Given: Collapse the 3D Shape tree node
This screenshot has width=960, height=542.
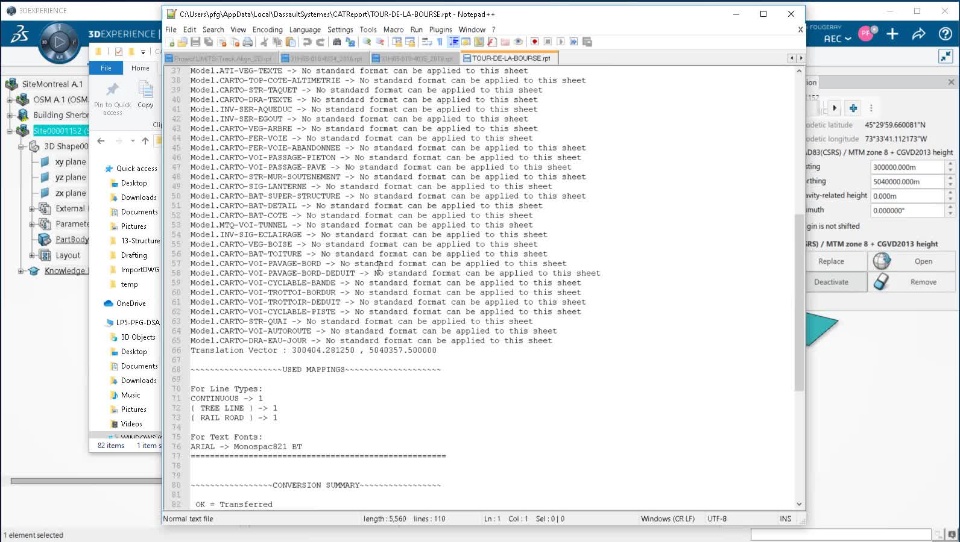Looking at the screenshot, I should coord(21,146).
